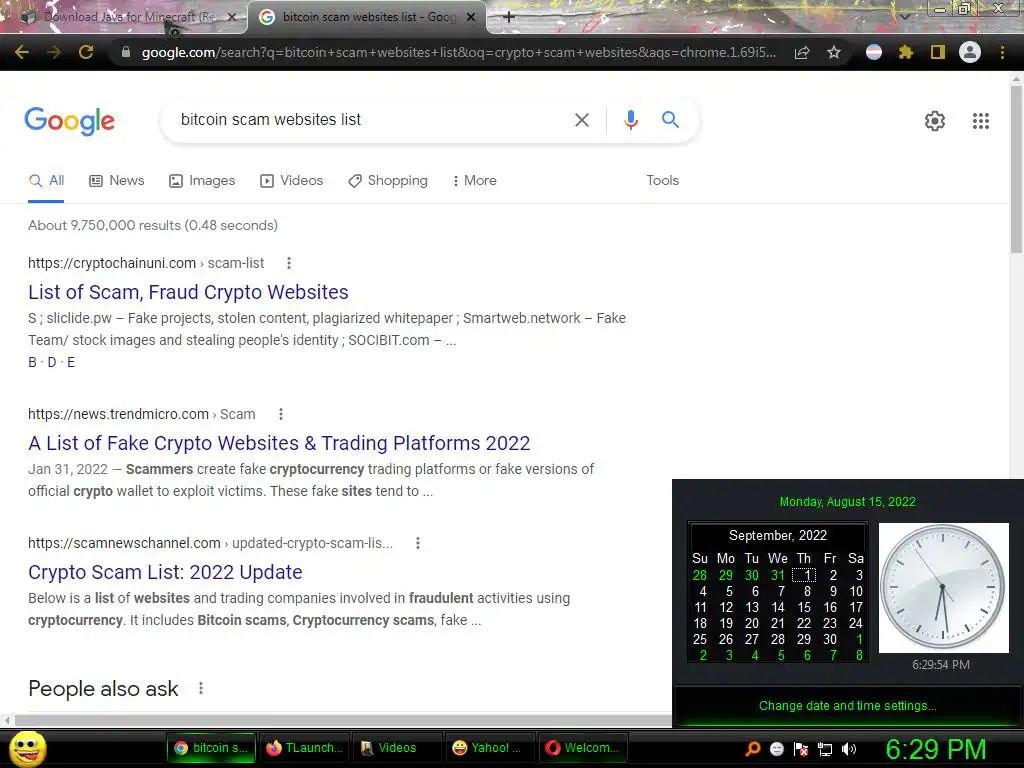Click in the Google search input field

[366, 120]
